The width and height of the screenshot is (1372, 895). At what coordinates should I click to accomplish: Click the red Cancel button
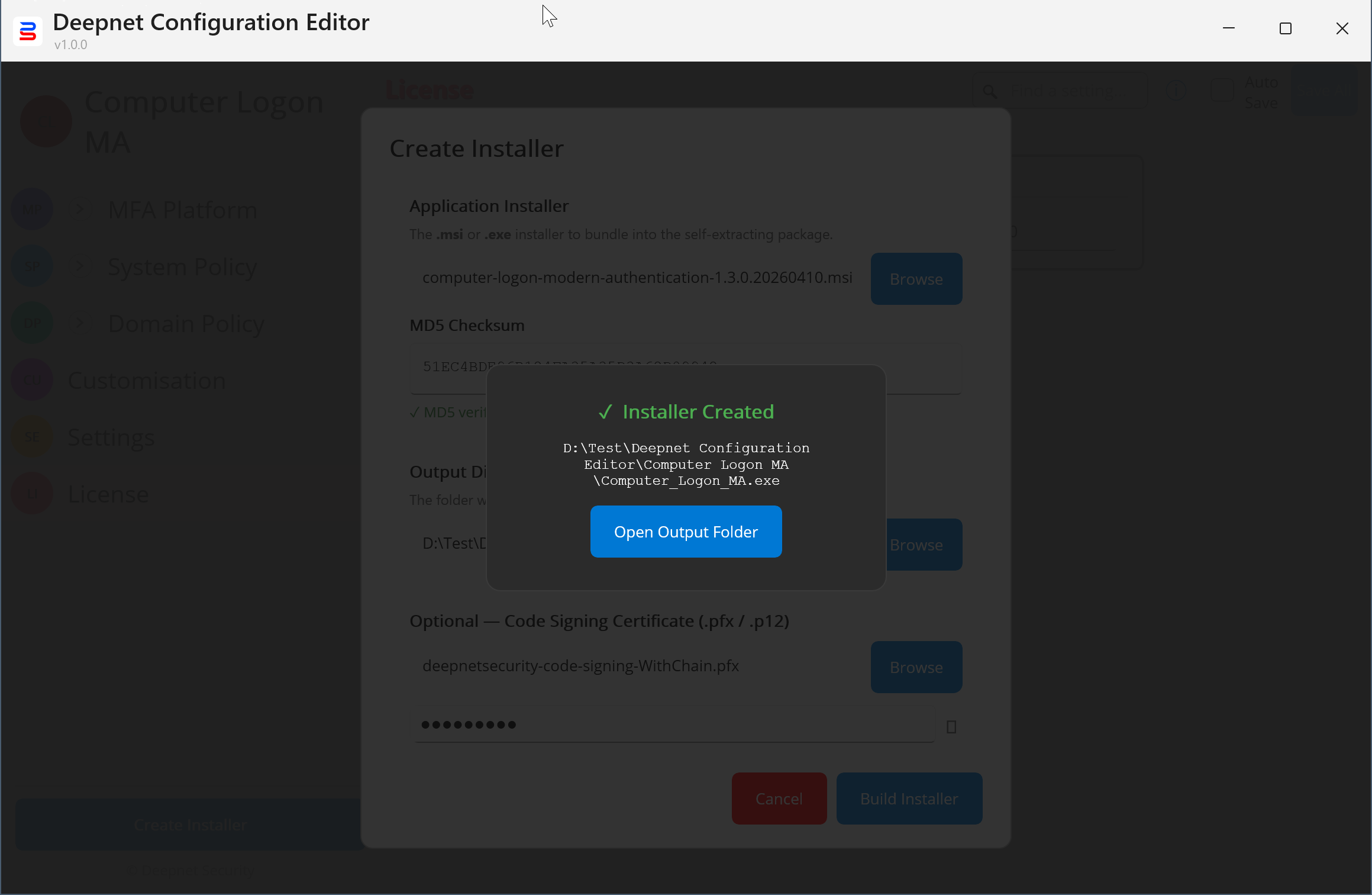click(x=779, y=799)
